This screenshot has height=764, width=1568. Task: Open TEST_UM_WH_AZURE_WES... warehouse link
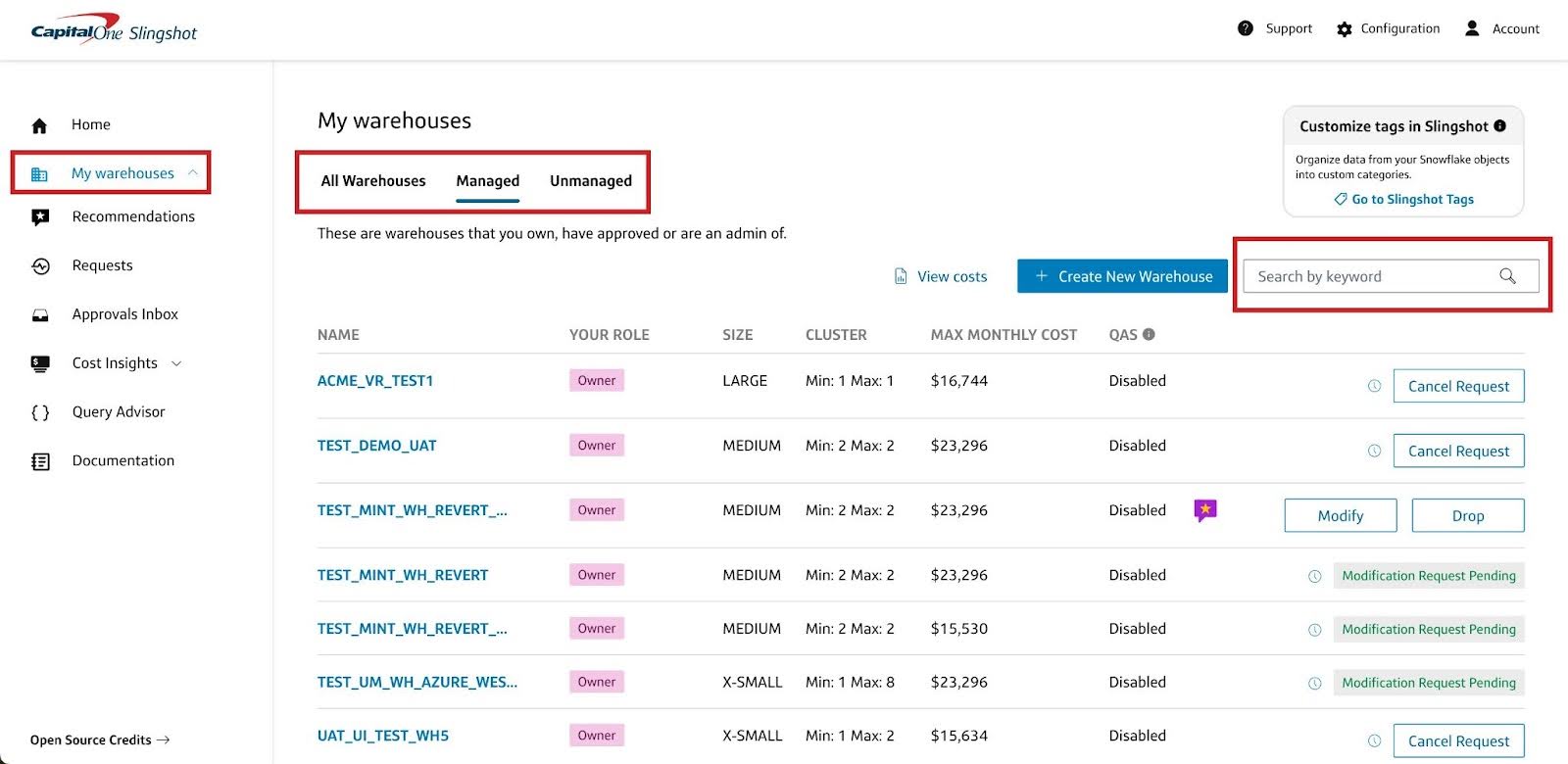(x=417, y=682)
